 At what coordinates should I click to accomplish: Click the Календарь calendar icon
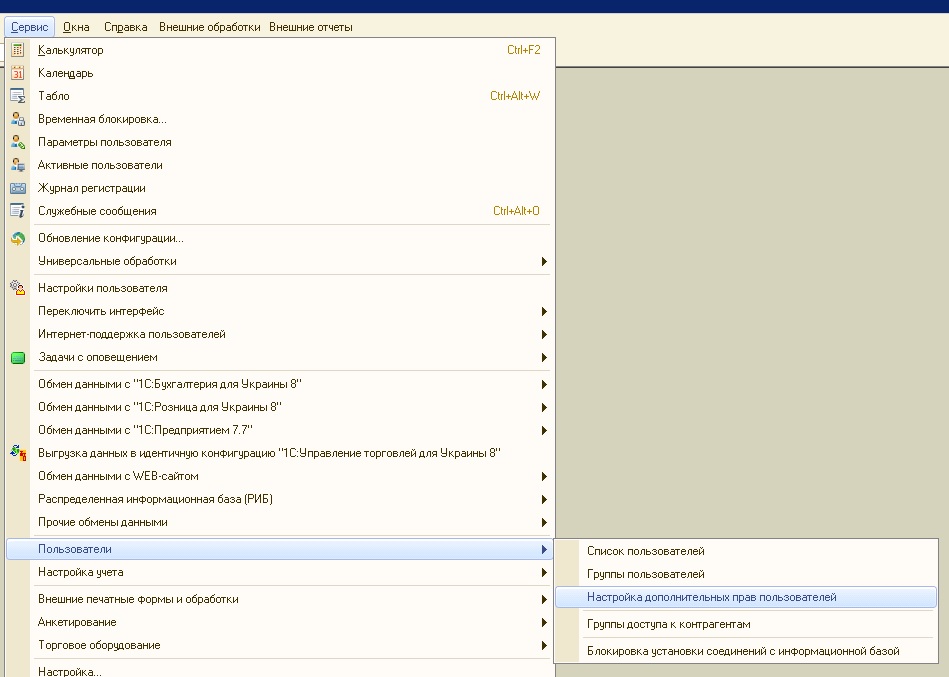[18, 73]
